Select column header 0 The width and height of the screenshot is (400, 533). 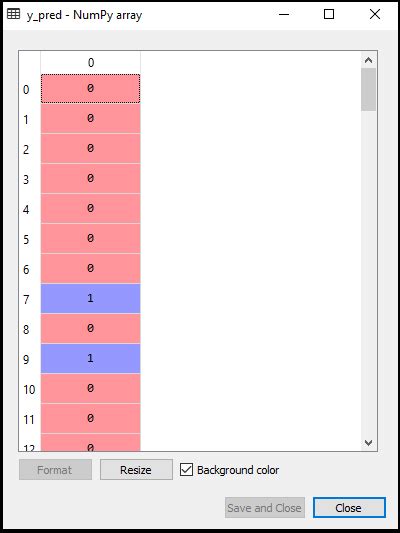click(x=90, y=63)
